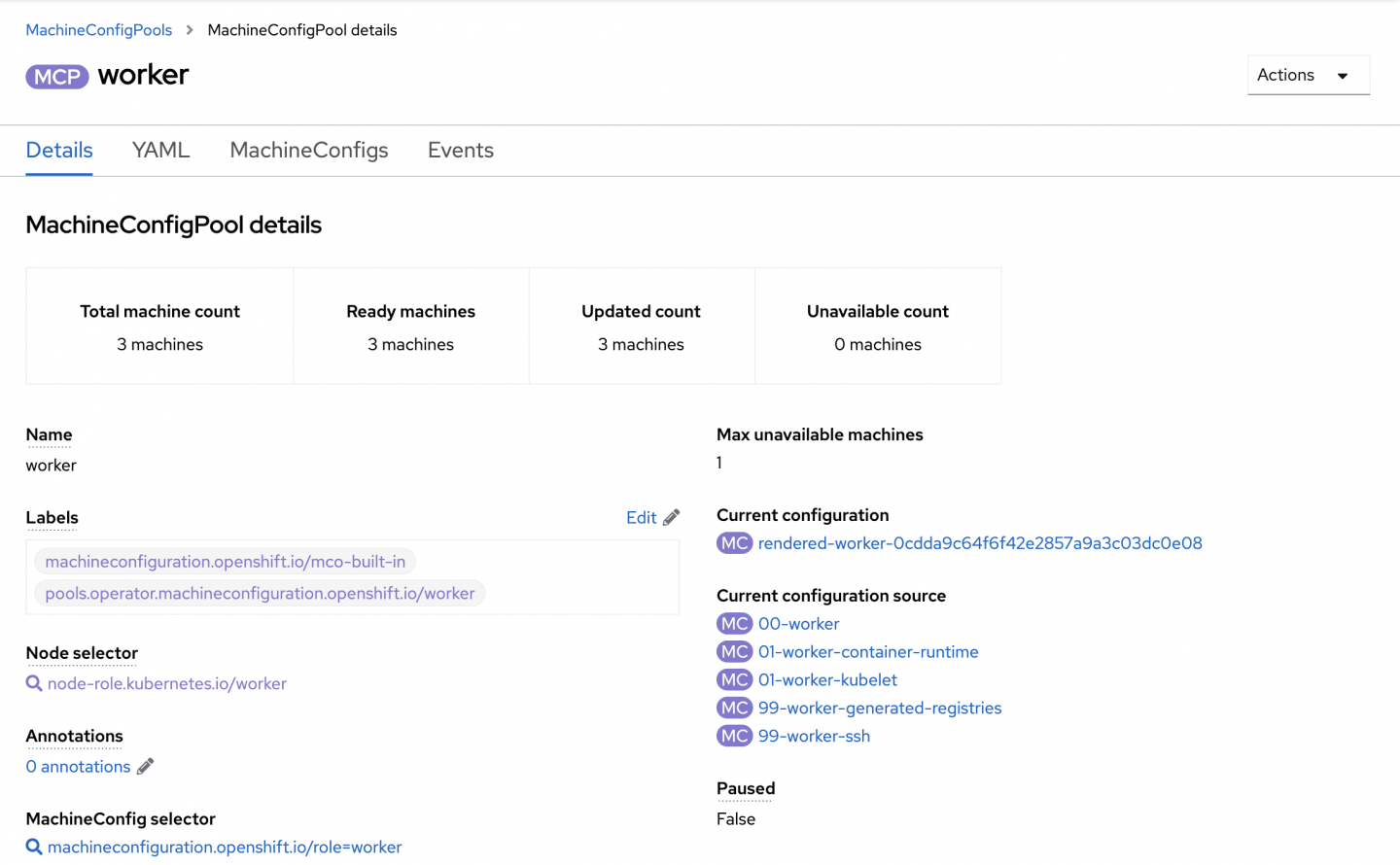Open the 01-worker-kubelet config link
This screenshot has height=865, width=1400.
827,680
